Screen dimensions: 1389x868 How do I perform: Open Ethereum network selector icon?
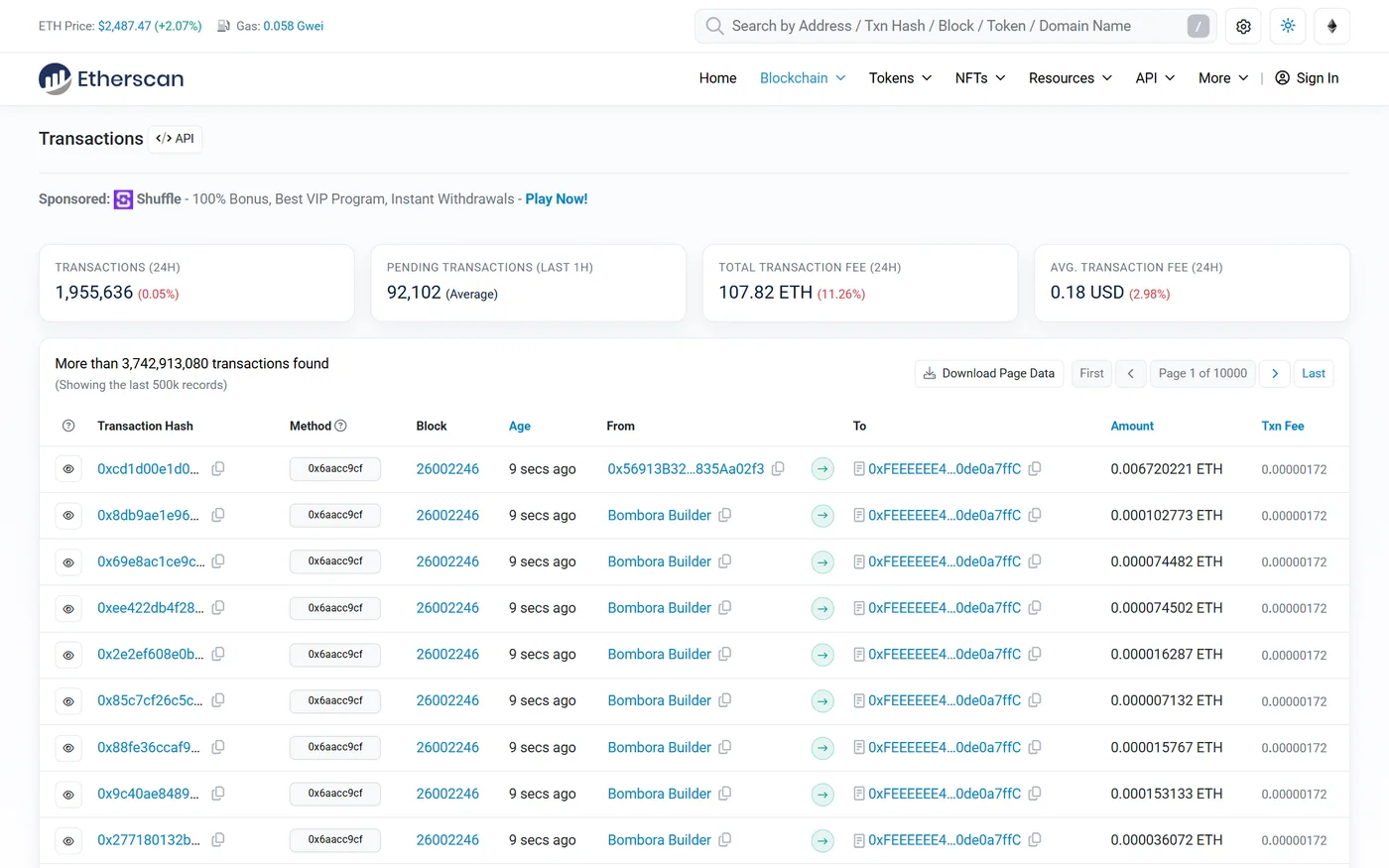[1331, 27]
